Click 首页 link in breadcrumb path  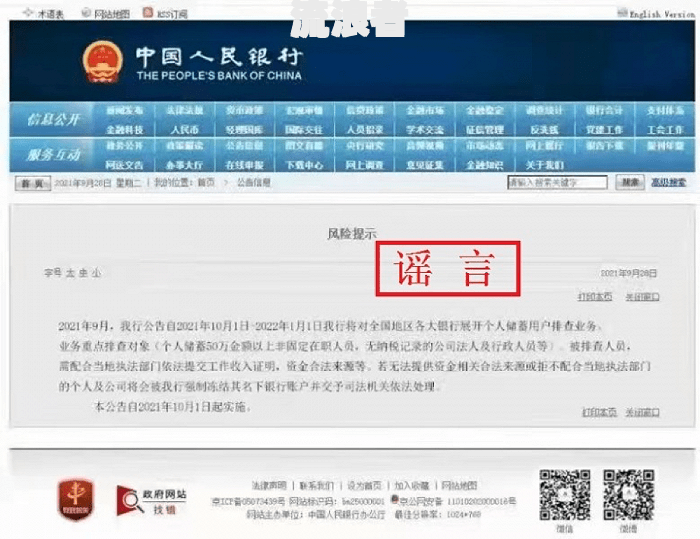coord(206,183)
